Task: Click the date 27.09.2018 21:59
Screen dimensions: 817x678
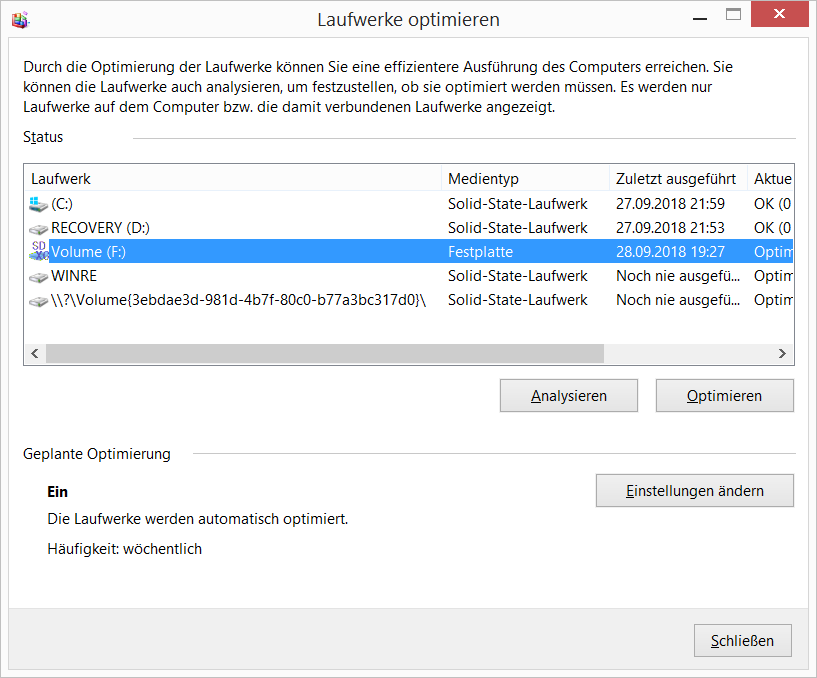Action: 670,204
